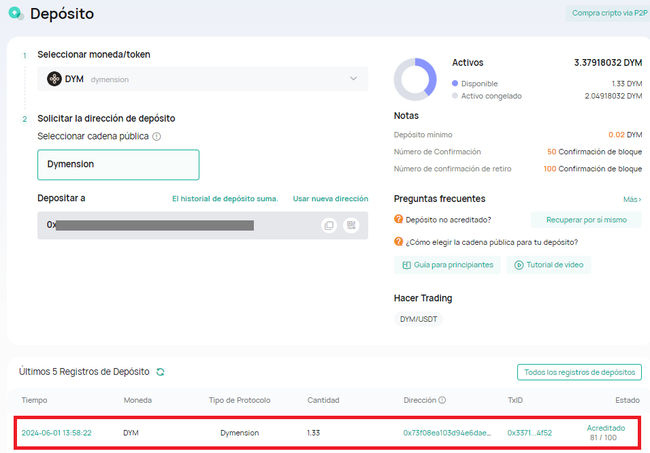Open the DYM coin/token dropdown
650x453 pixels.
pyautogui.click(x=202, y=79)
